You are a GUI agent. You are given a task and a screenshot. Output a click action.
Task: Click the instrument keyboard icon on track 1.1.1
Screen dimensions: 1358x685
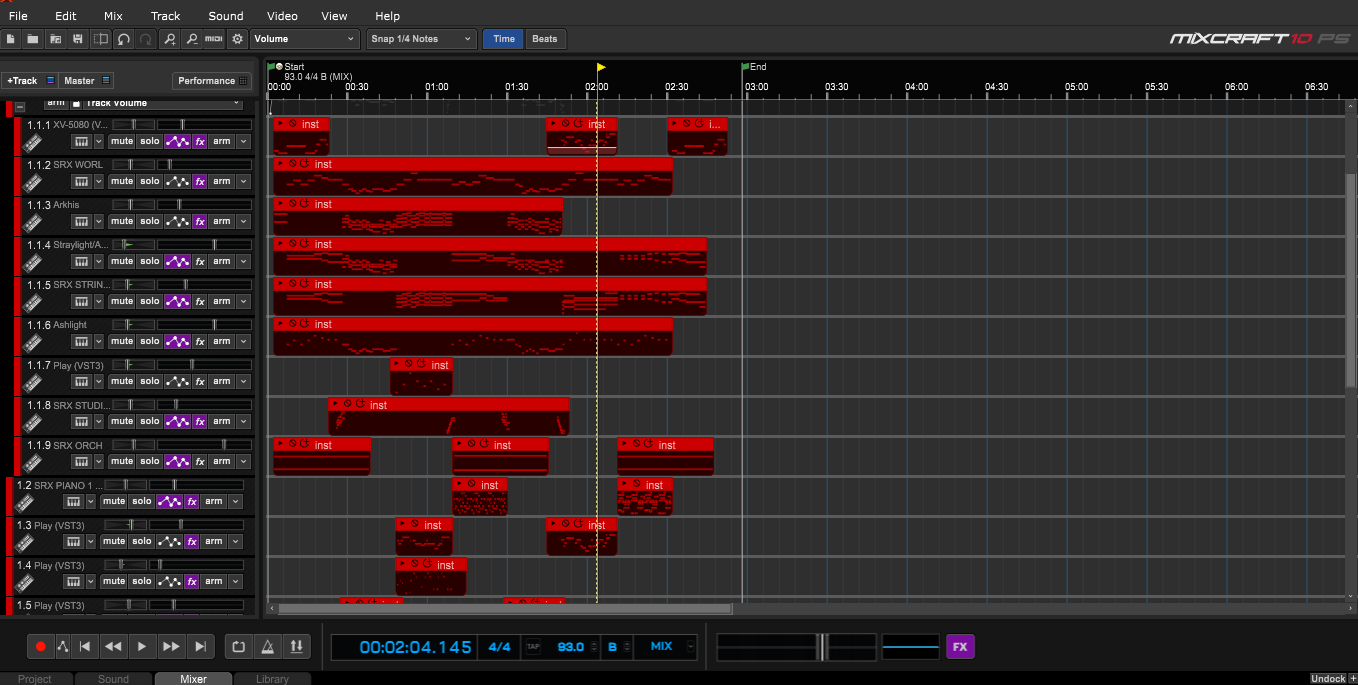pyautogui.click(x=81, y=141)
